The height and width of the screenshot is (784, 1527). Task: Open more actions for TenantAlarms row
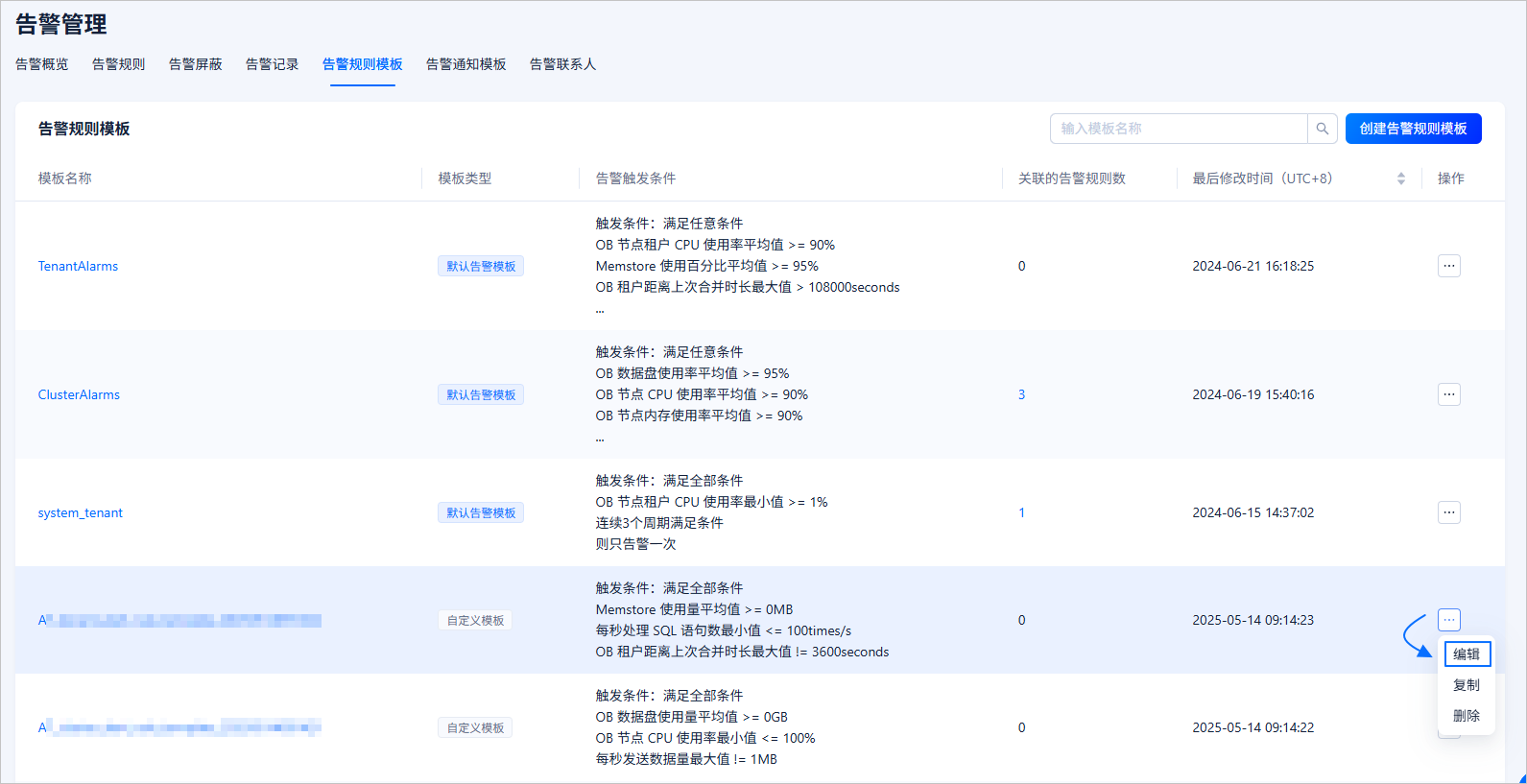point(1448,266)
